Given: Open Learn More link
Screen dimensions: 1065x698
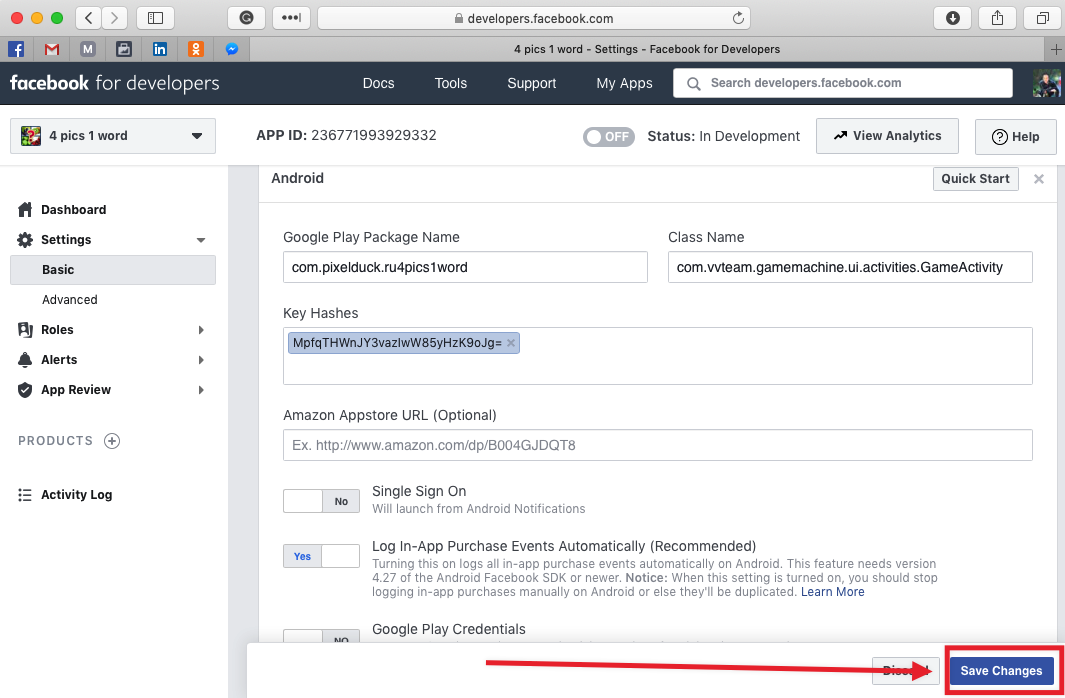Looking at the screenshot, I should pos(833,591).
